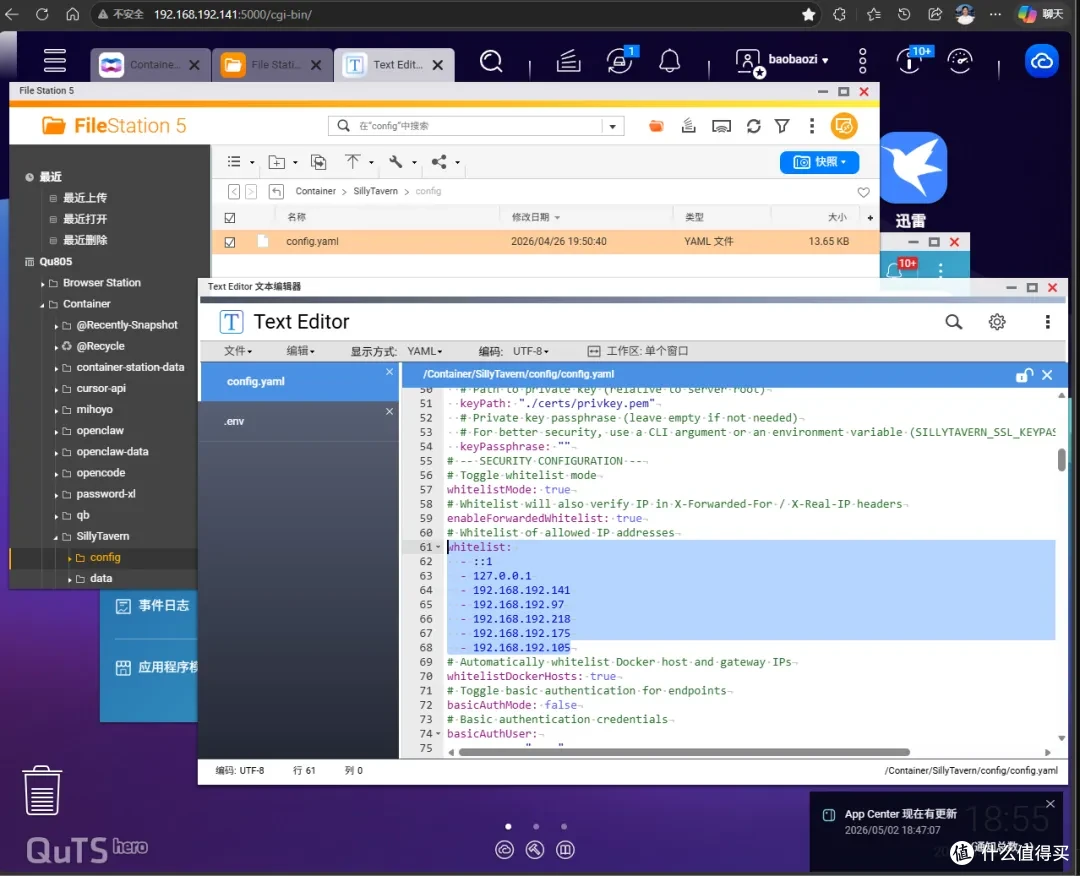
Task: Collapse the SillyTavern folder tree node
Action: 56,537
